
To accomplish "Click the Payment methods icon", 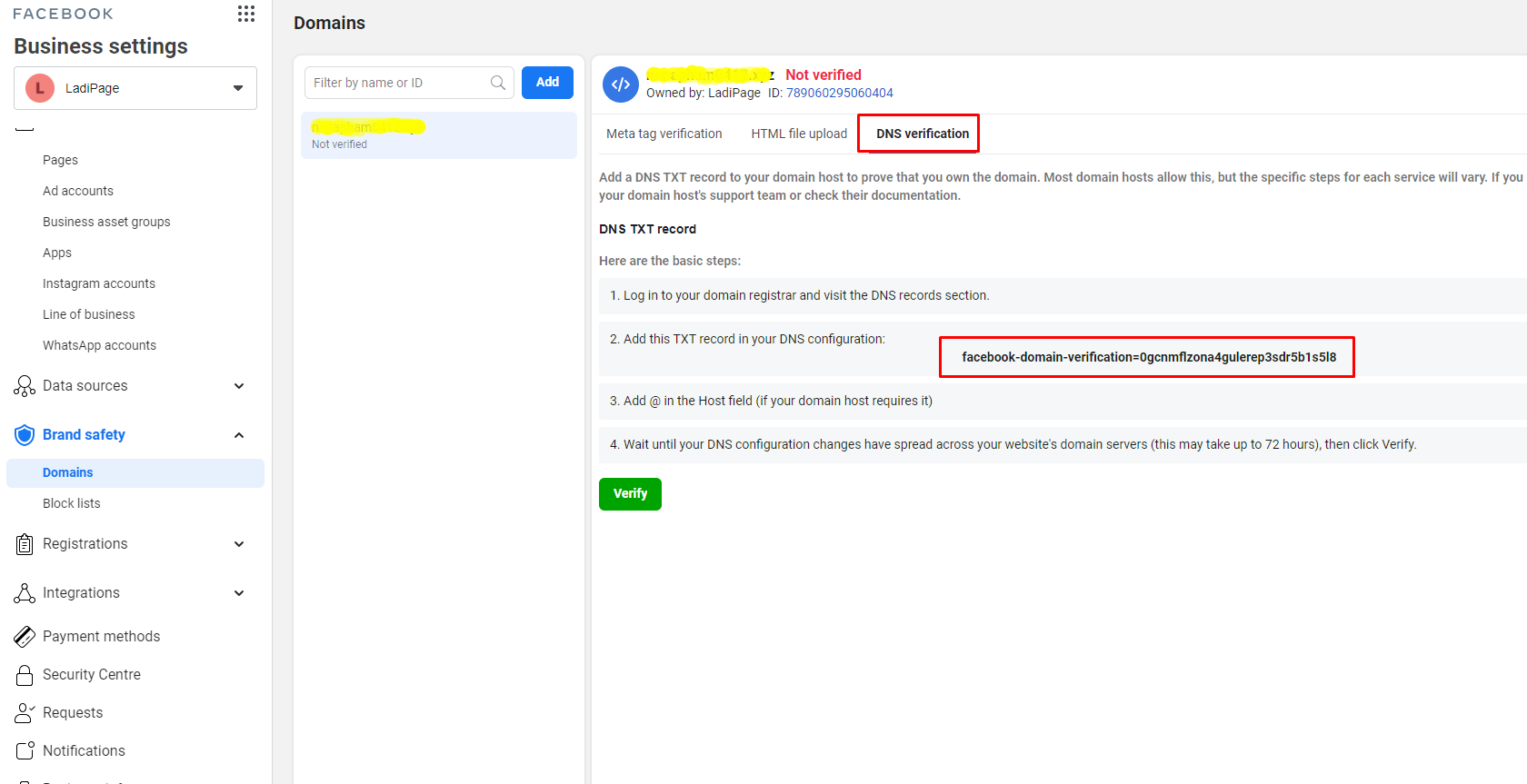I will coord(25,637).
